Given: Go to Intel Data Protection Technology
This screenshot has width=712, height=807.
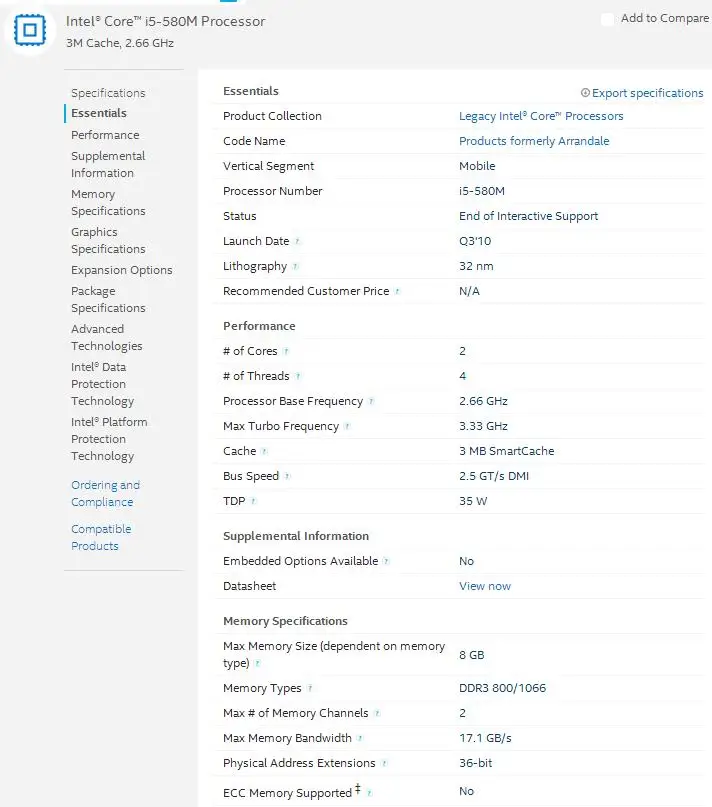Looking at the screenshot, I should (102, 384).
